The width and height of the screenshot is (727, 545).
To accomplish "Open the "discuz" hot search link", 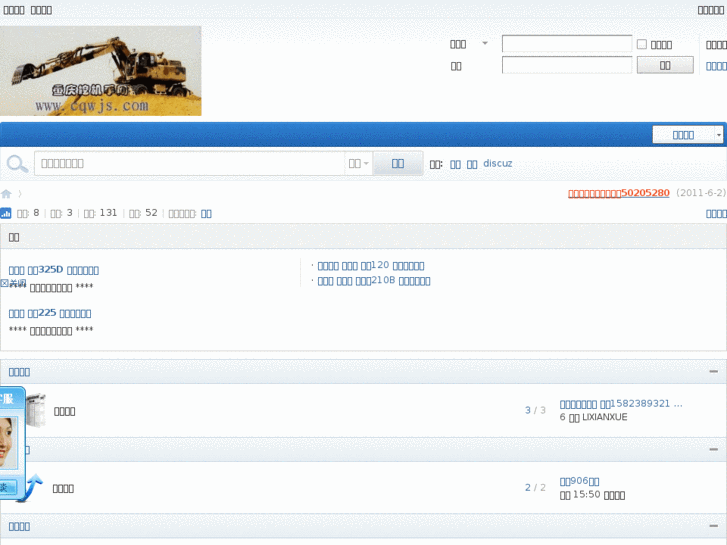I will tap(497, 163).
